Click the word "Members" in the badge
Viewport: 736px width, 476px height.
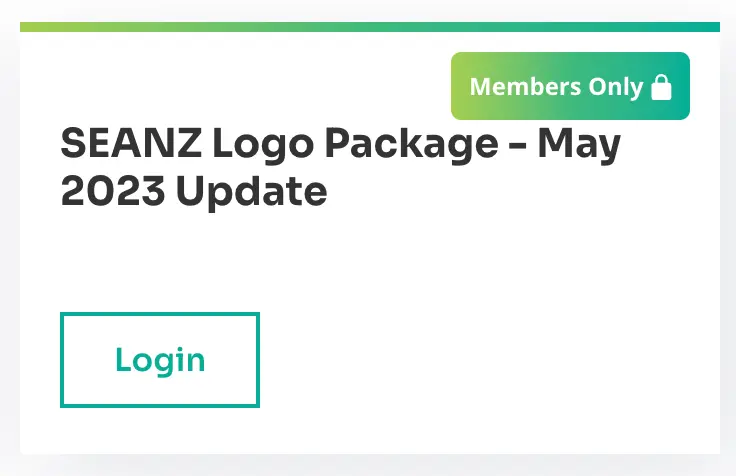[523, 87]
